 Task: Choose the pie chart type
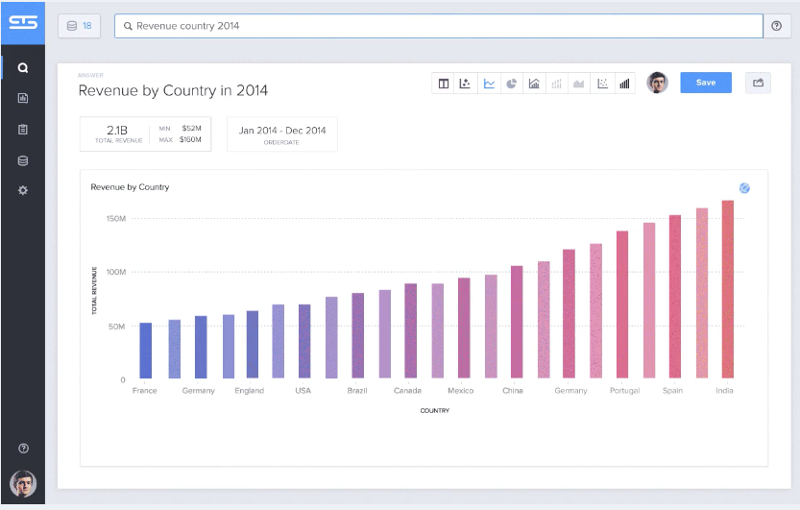(511, 84)
